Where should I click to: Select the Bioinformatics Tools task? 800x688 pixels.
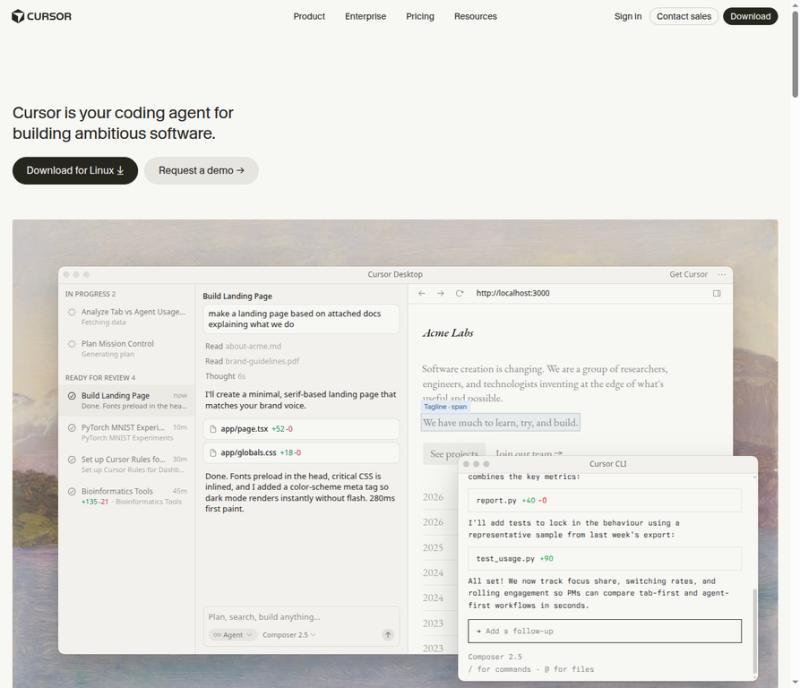(x=127, y=496)
